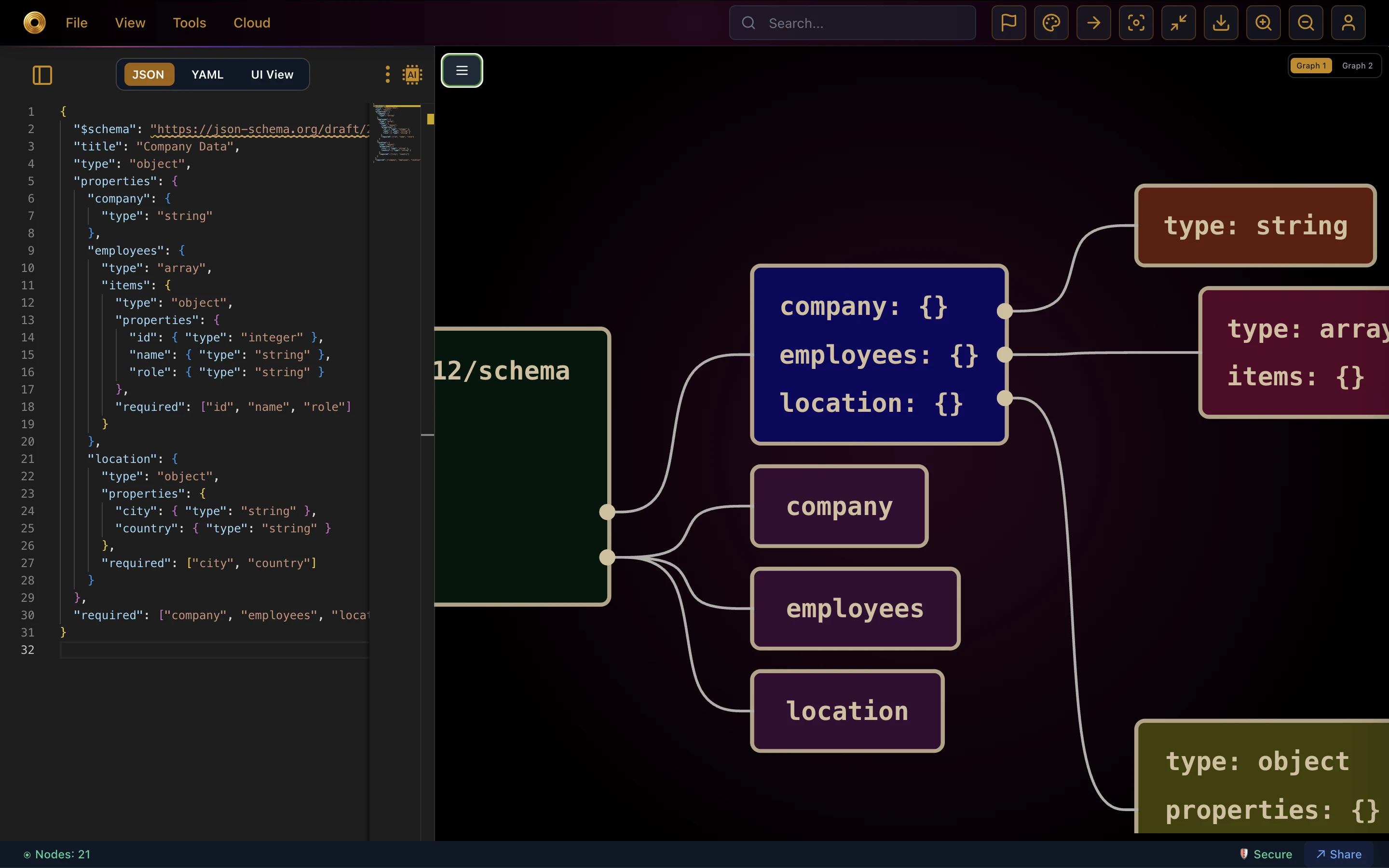Switch to the JSON tab
Image resolution: width=1389 pixels, height=868 pixels.
[149, 75]
